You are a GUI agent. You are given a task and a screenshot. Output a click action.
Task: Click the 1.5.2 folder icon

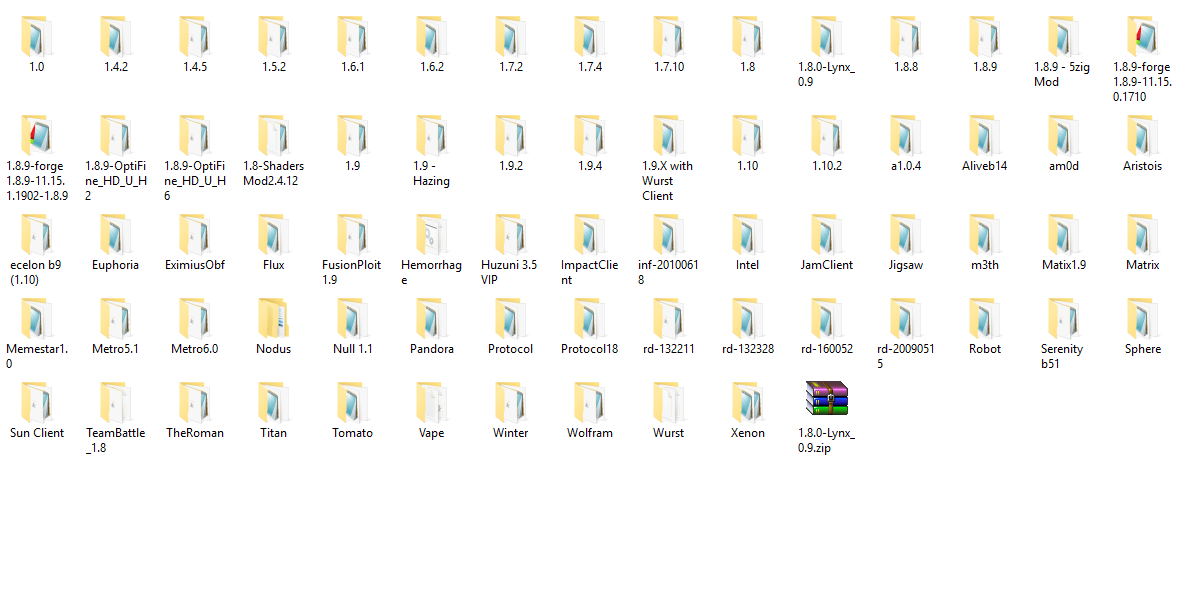[x=274, y=36]
